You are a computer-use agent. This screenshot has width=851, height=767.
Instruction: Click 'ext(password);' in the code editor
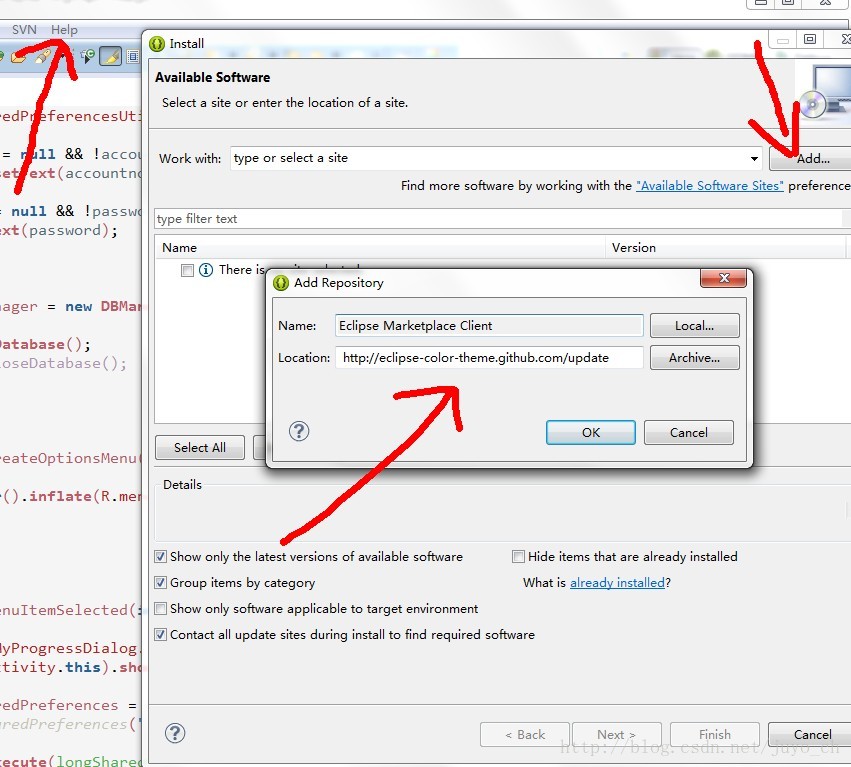(59, 230)
